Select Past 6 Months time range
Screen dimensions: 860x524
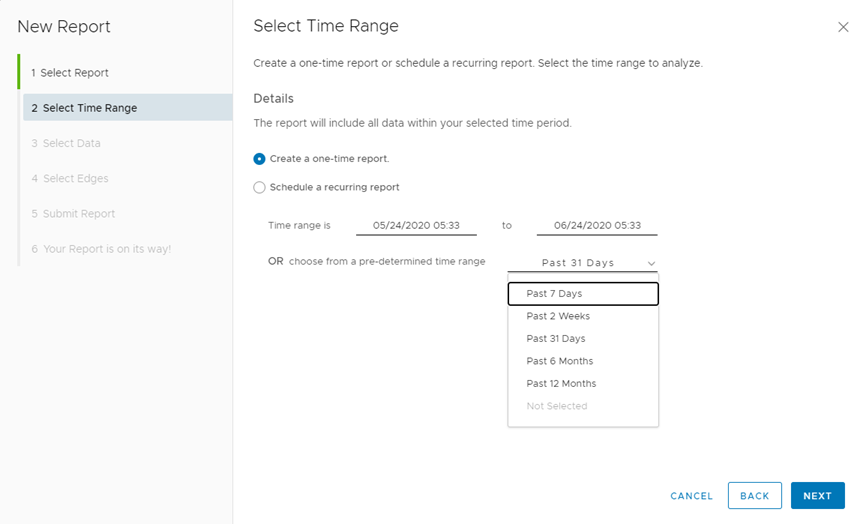click(x=560, y=361)
